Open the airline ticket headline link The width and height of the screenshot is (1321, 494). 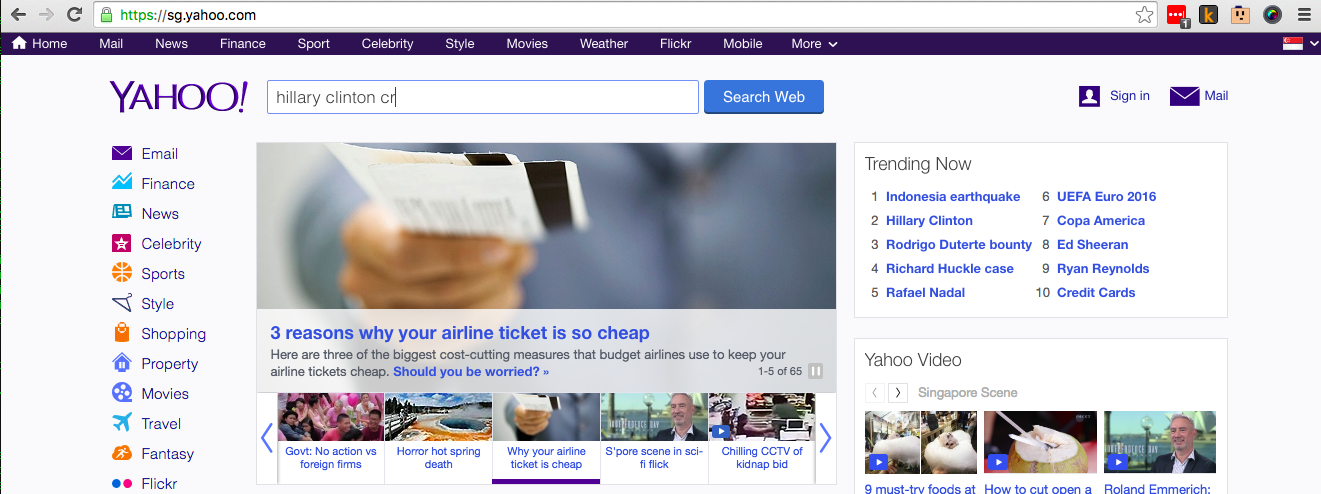460,333
